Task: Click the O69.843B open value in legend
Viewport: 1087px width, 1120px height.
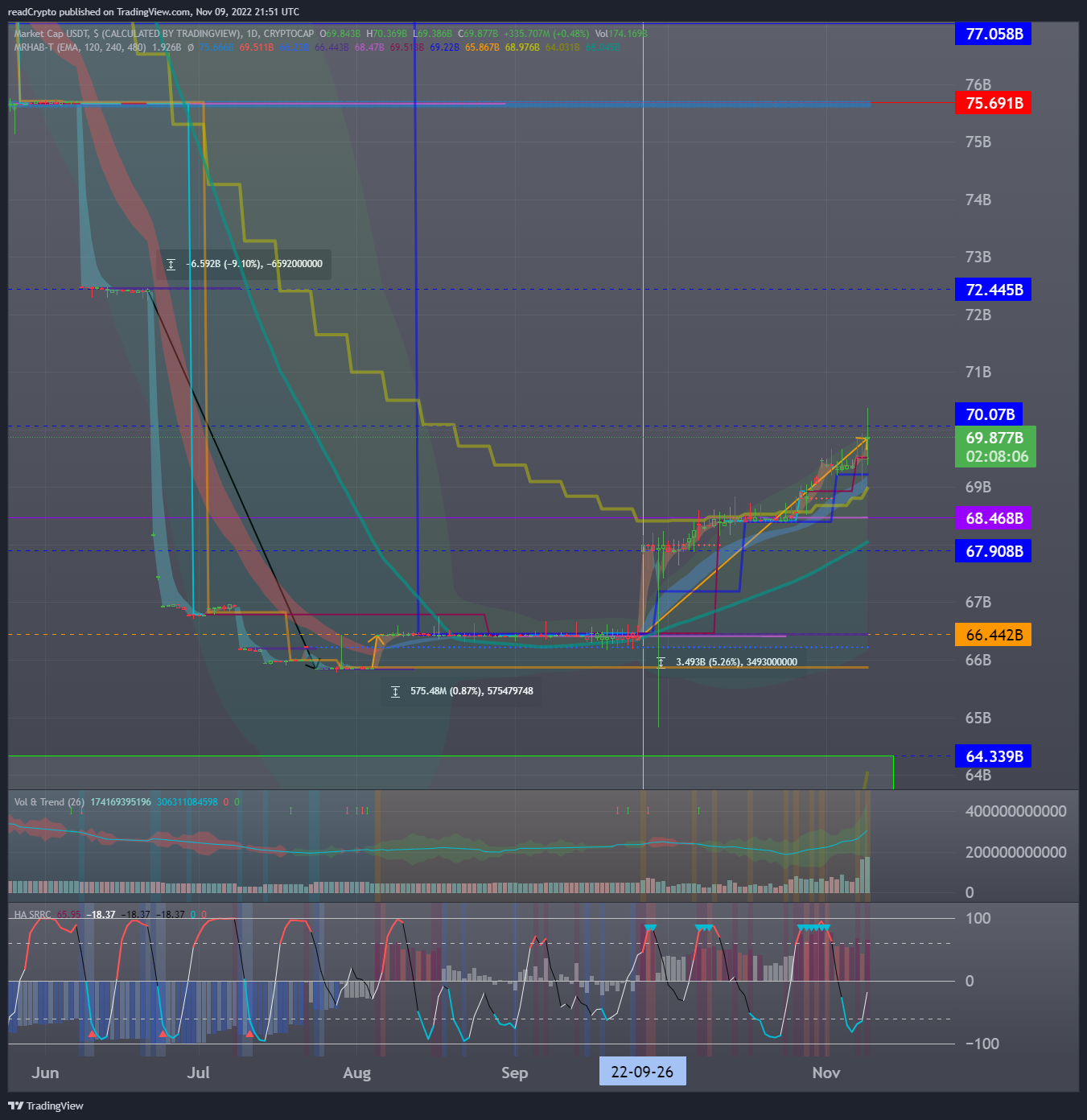Action: tap(340, 34)
